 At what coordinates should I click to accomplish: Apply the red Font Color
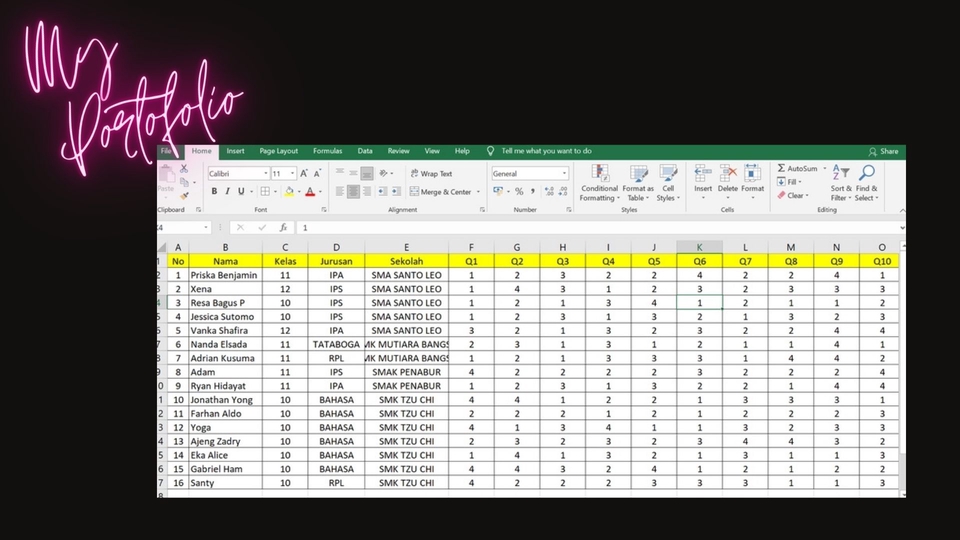[310, 192]
